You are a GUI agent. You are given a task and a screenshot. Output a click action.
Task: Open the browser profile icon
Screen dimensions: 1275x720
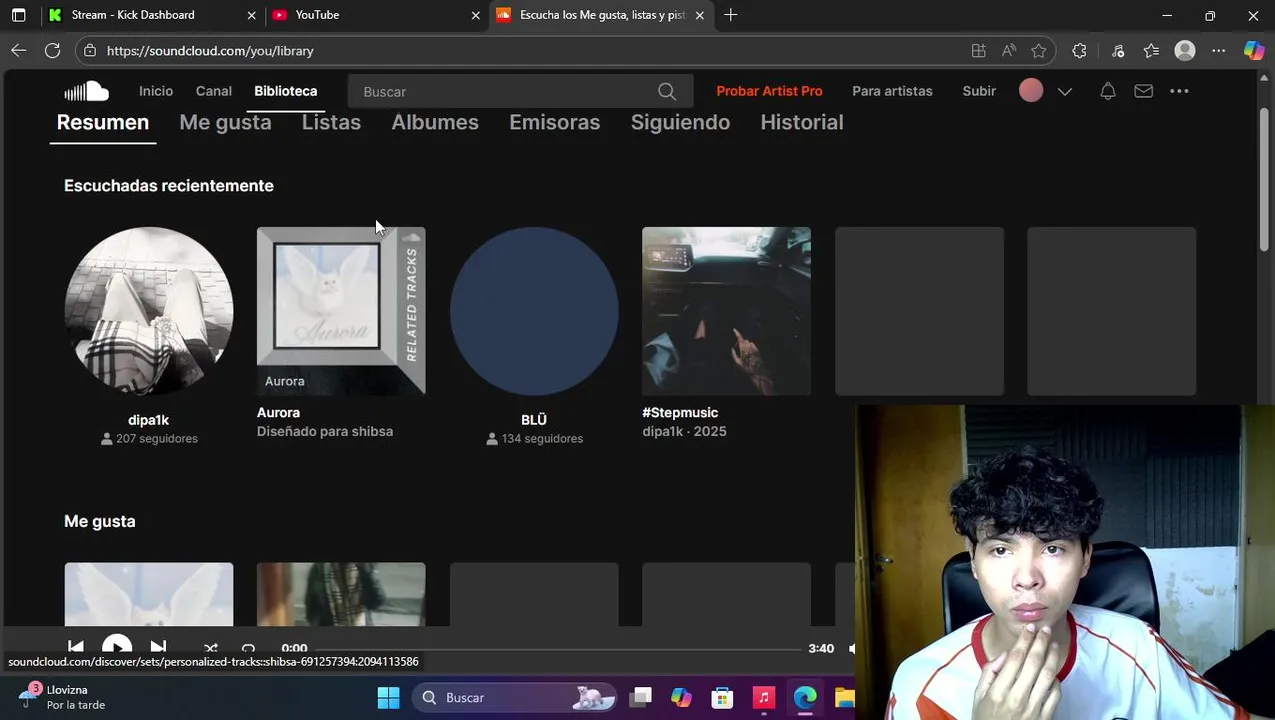pyautogui.click(x=1185, y=50)
